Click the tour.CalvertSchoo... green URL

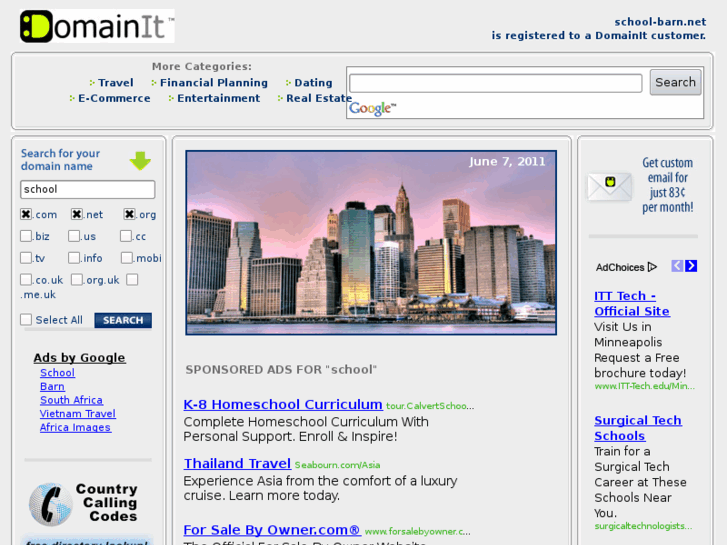[x=430, y=406]
